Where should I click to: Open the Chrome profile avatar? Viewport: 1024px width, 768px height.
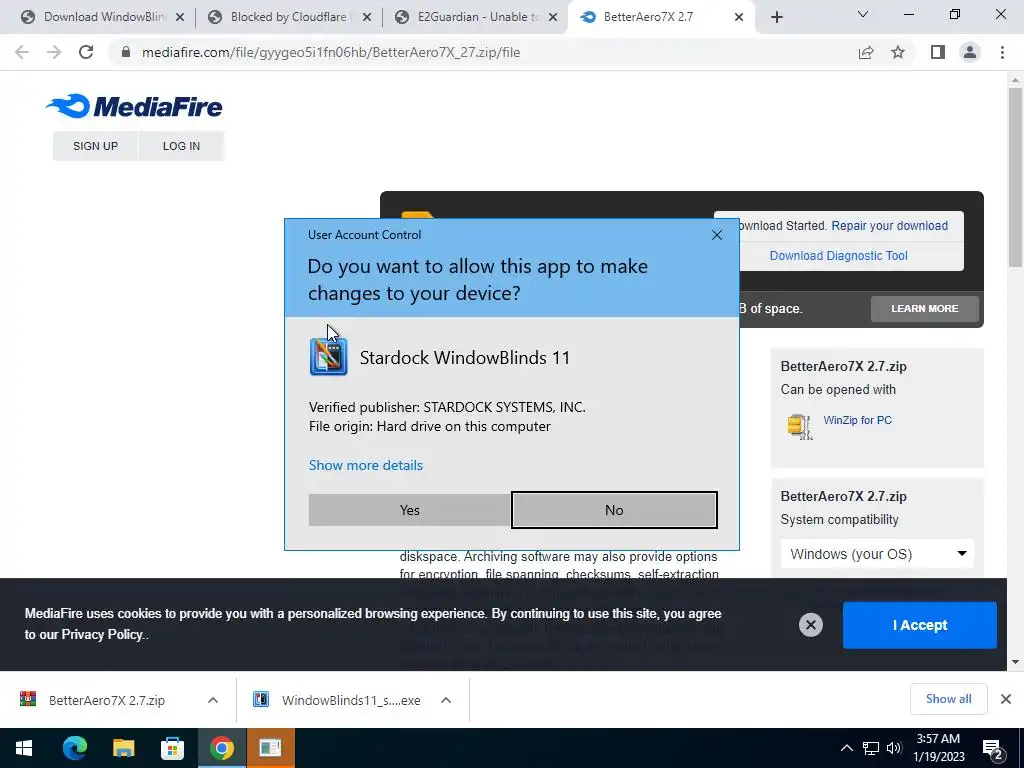coord(970,52)
